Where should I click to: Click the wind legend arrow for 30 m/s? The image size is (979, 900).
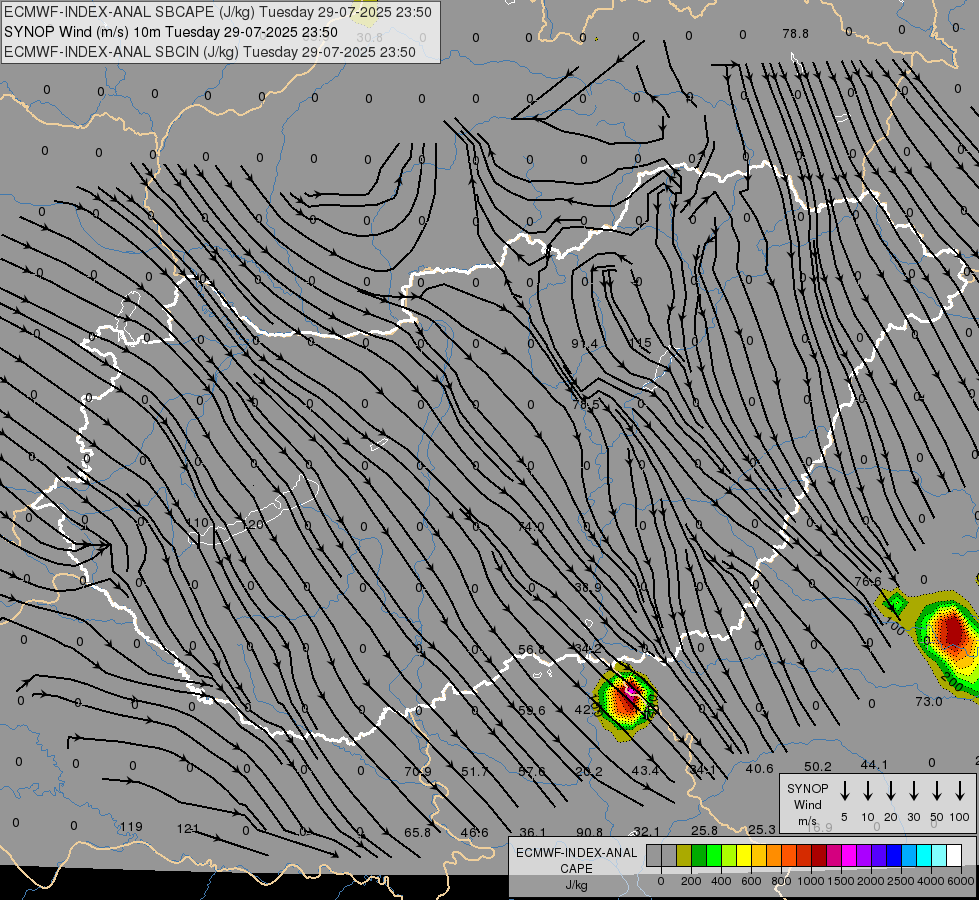tap(913, 791)
